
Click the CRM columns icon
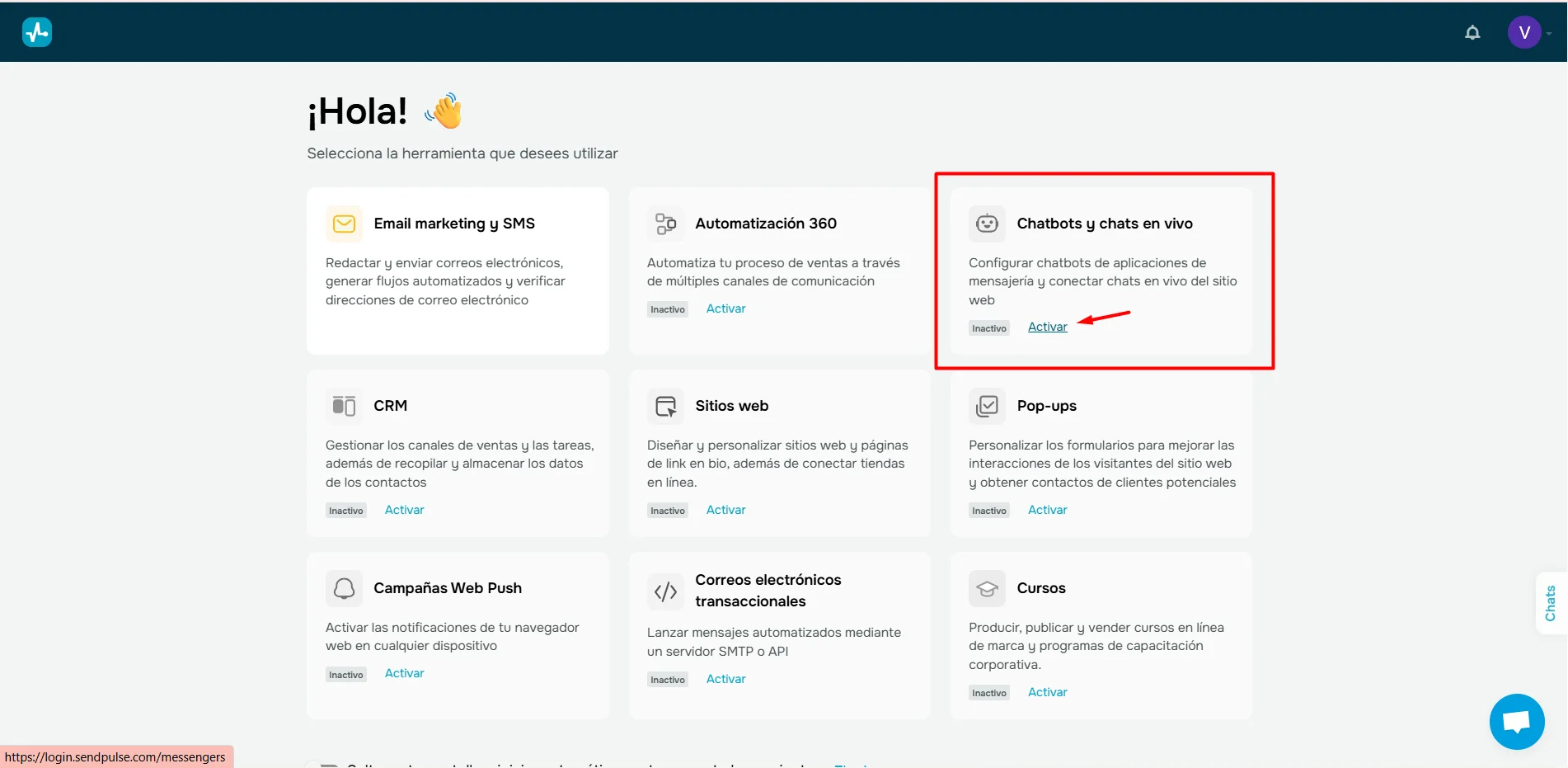click(x=344, y=406)
